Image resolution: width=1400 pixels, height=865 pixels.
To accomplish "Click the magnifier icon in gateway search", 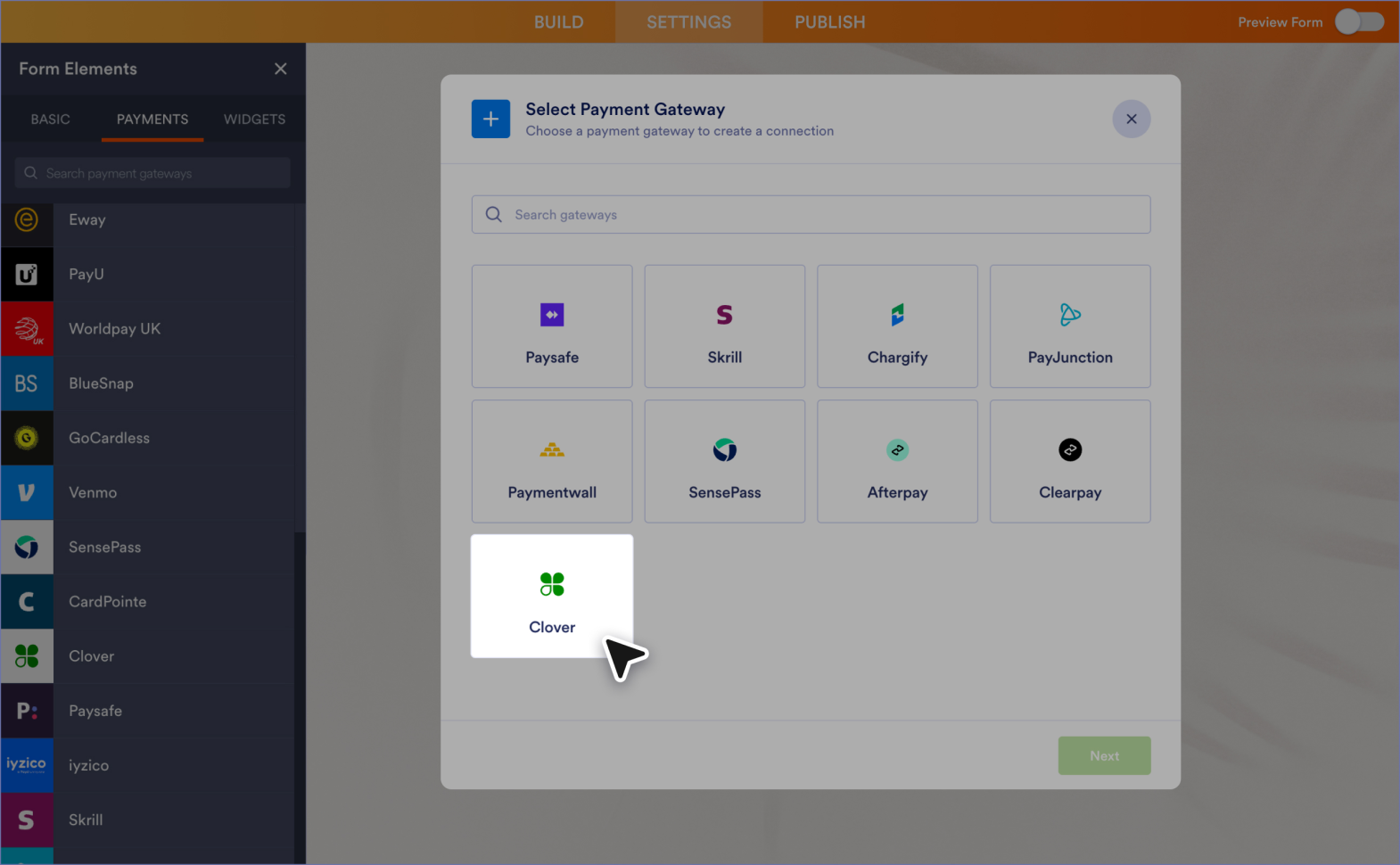I will (x=493, y=214).
